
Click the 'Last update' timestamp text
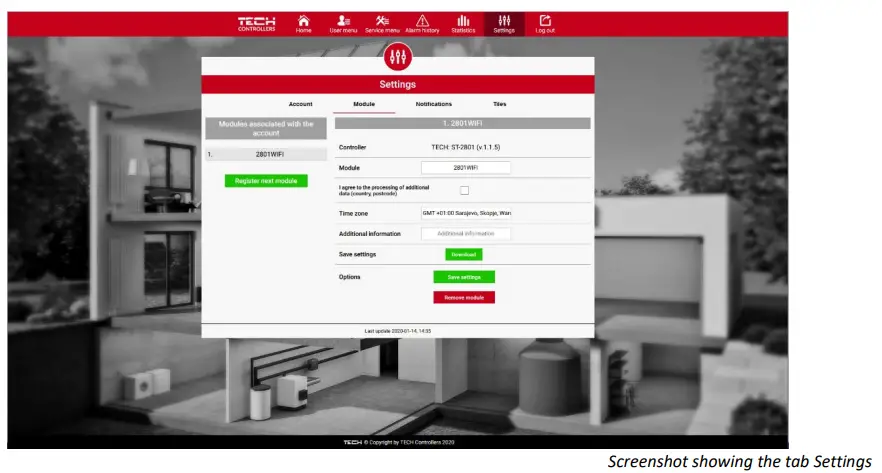[x=398, y=331]
